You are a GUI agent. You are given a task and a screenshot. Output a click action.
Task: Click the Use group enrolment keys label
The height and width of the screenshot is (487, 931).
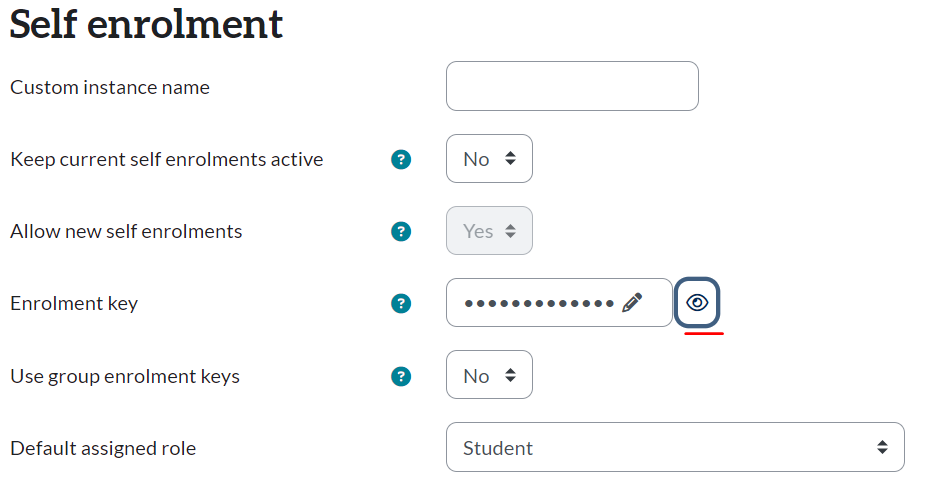pyautogui.click(x=125, y=376)
